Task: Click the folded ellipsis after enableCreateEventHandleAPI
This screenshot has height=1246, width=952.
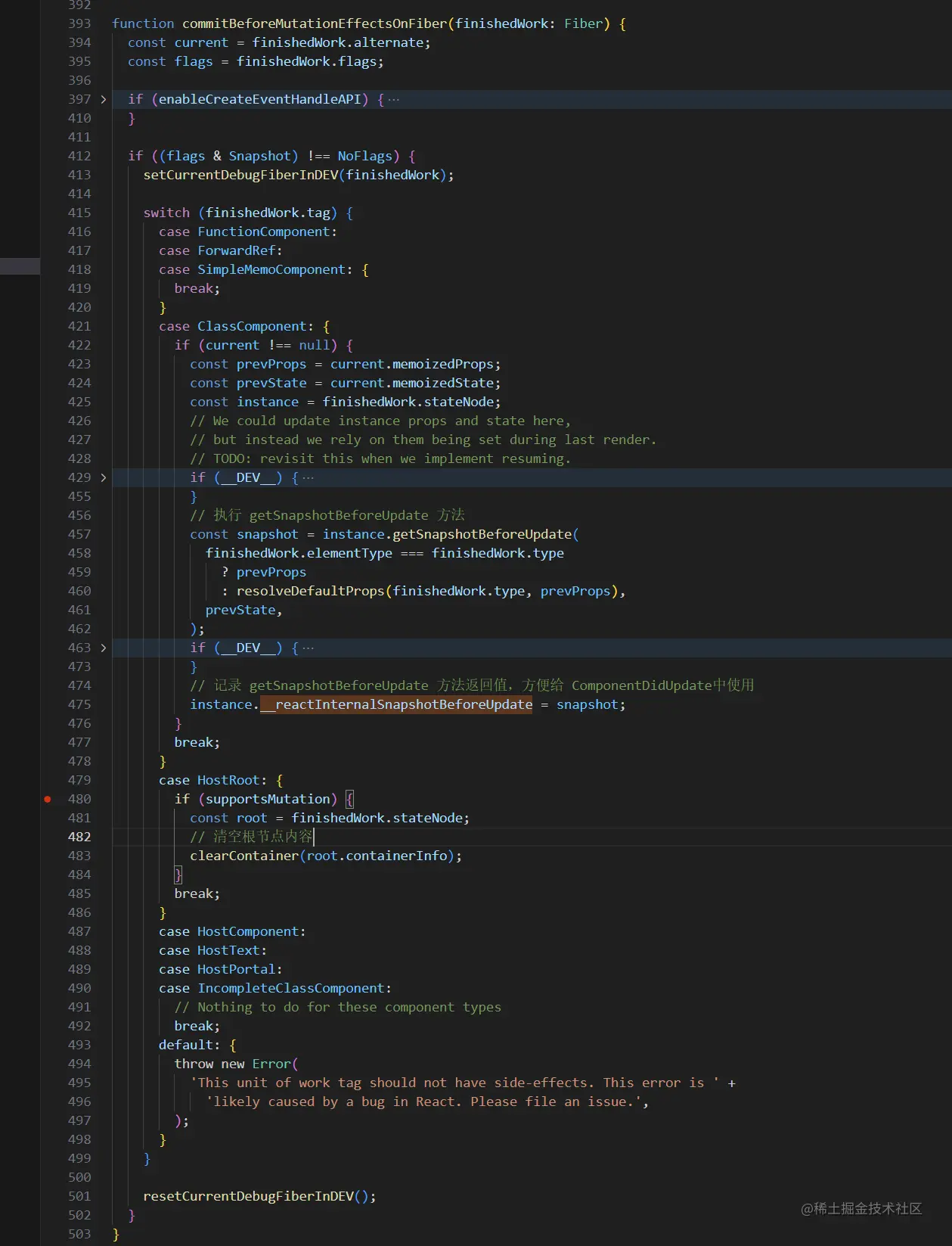Action: pos(394,99)
